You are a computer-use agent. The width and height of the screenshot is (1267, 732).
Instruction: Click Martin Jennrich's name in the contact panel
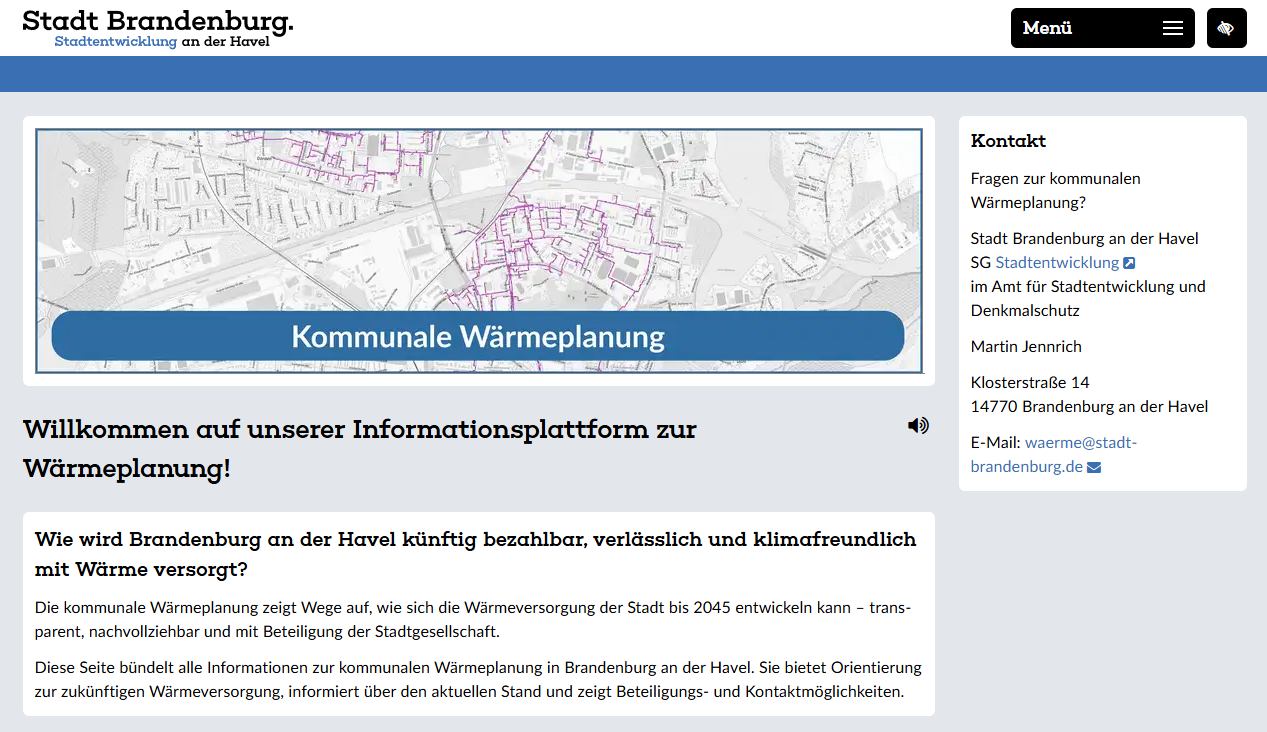(1027, 345)
